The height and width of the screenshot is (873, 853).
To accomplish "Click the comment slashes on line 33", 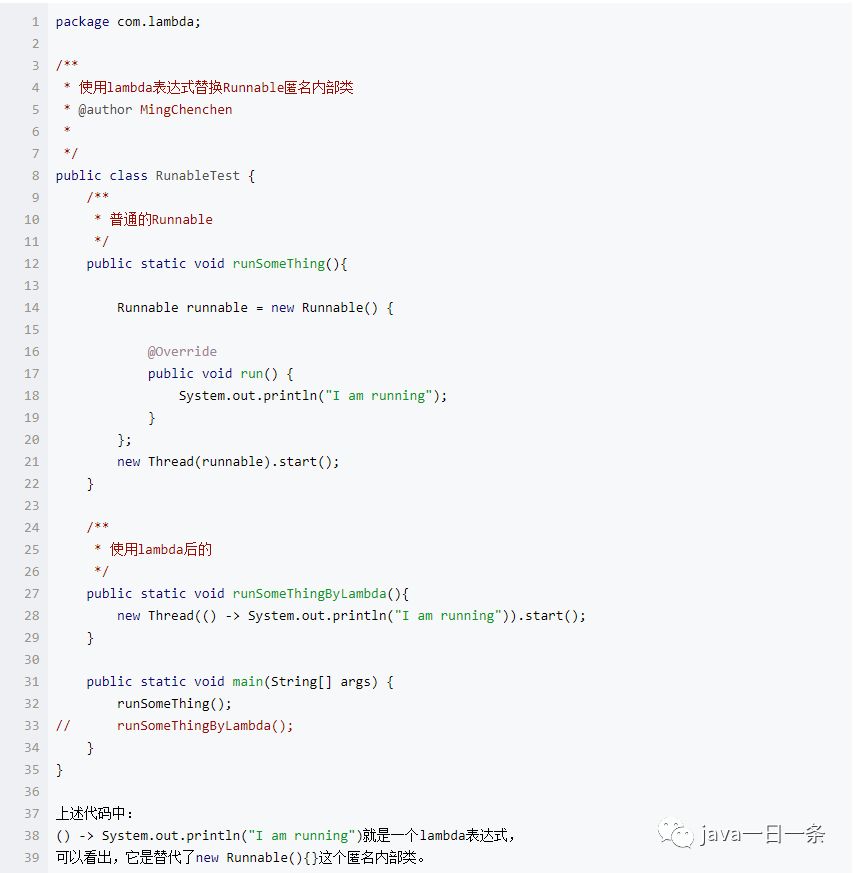I will 63,726.
